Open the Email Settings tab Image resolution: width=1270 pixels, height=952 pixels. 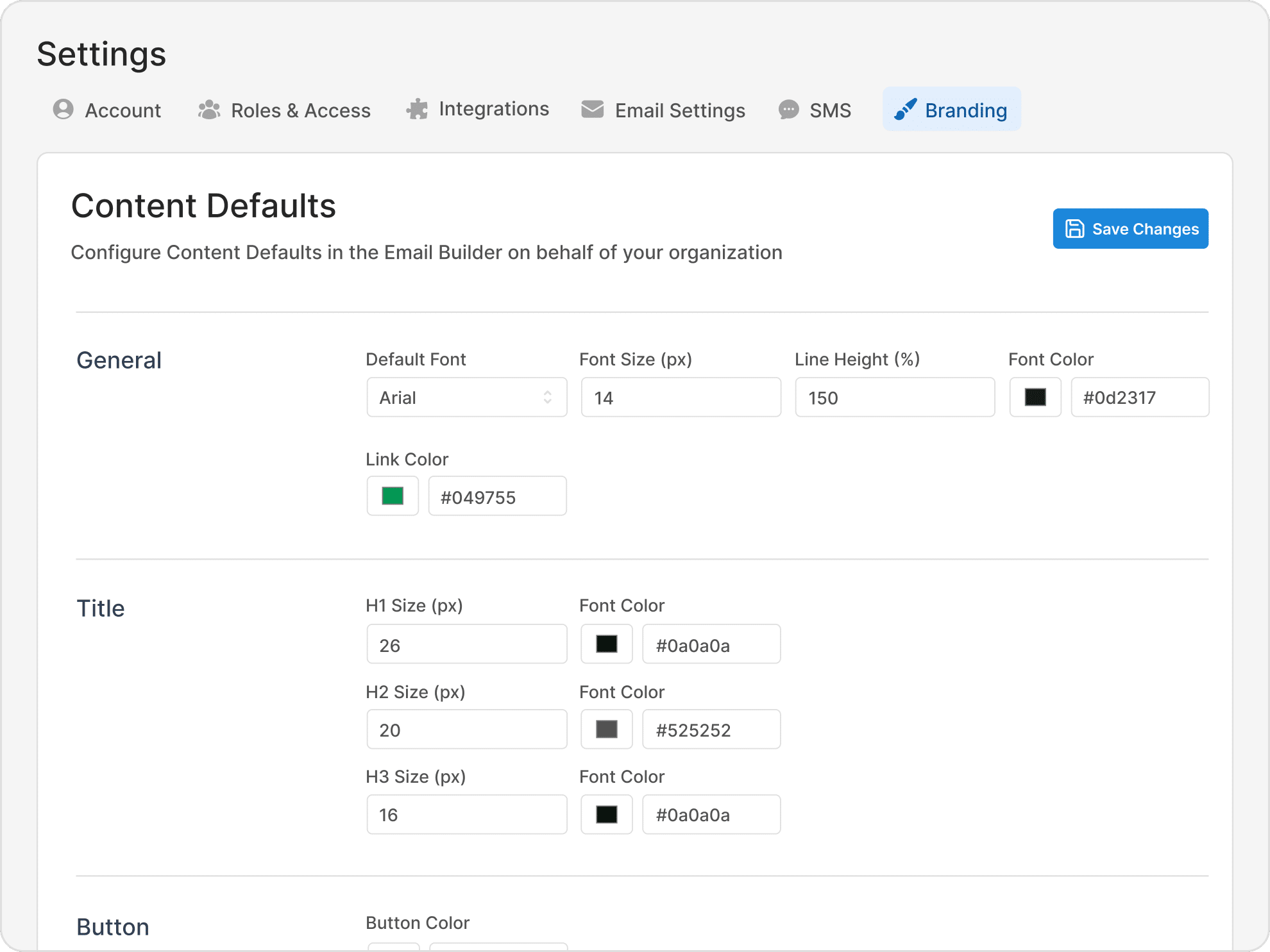tap(663, 110)
